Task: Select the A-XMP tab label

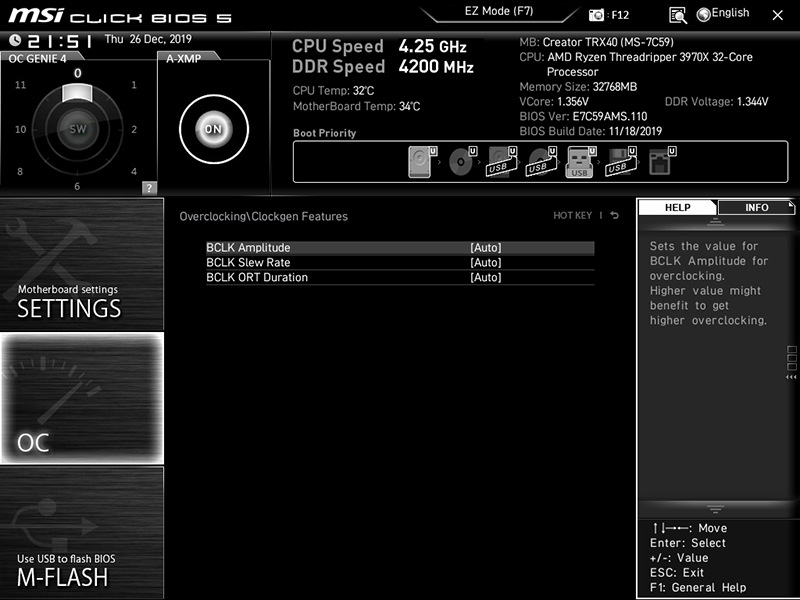Action: click(x=184, y=58)
